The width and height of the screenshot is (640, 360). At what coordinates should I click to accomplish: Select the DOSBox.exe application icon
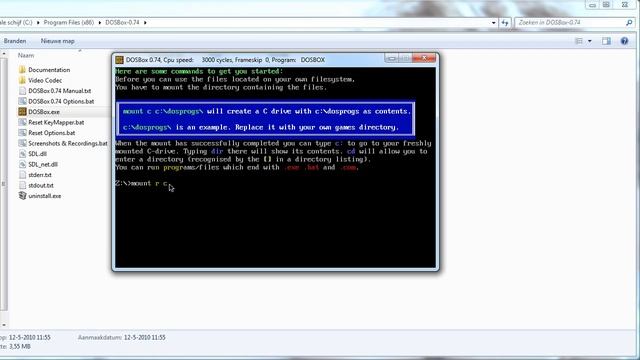tap(22, 112)
